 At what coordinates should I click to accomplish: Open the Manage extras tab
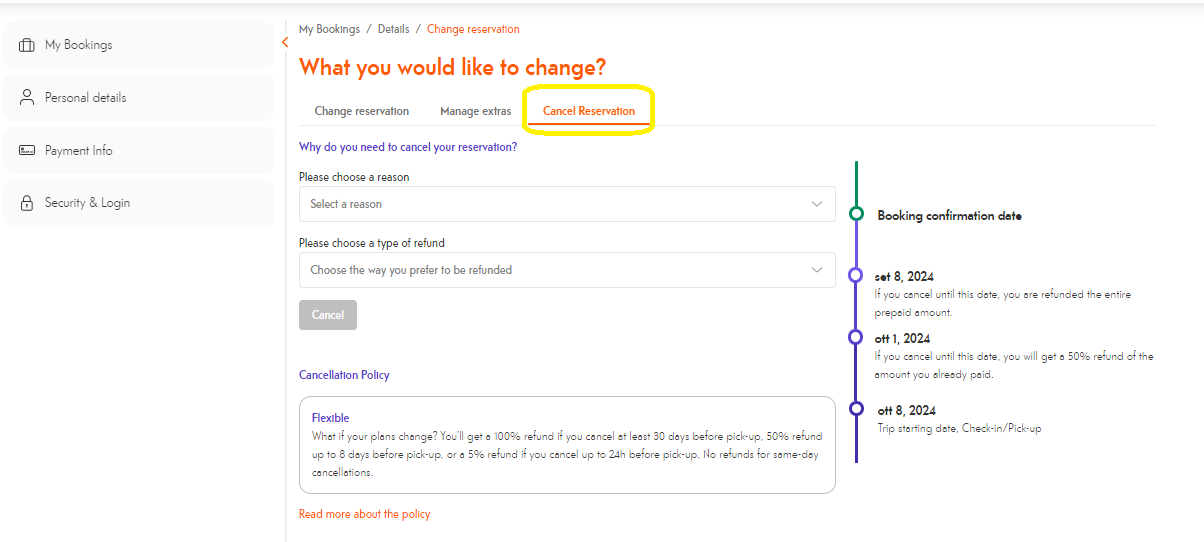pyautogui.click(x=475, y=111)
